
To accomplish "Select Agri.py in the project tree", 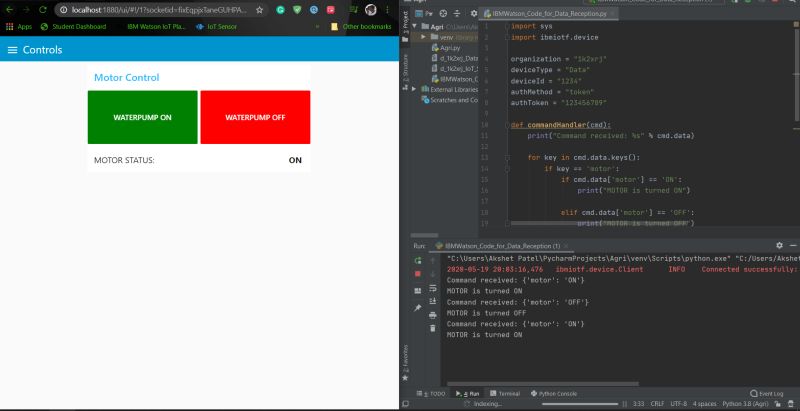I will pos(446,47).
